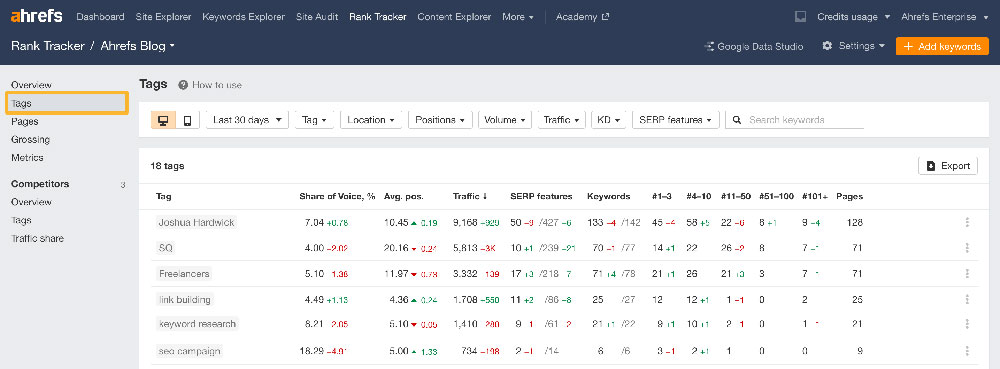The height and width of the screenshot is (369, 1000).
Task: Open Google Data Studio integration
Action: pyautogui.click(x=753, y=47)
